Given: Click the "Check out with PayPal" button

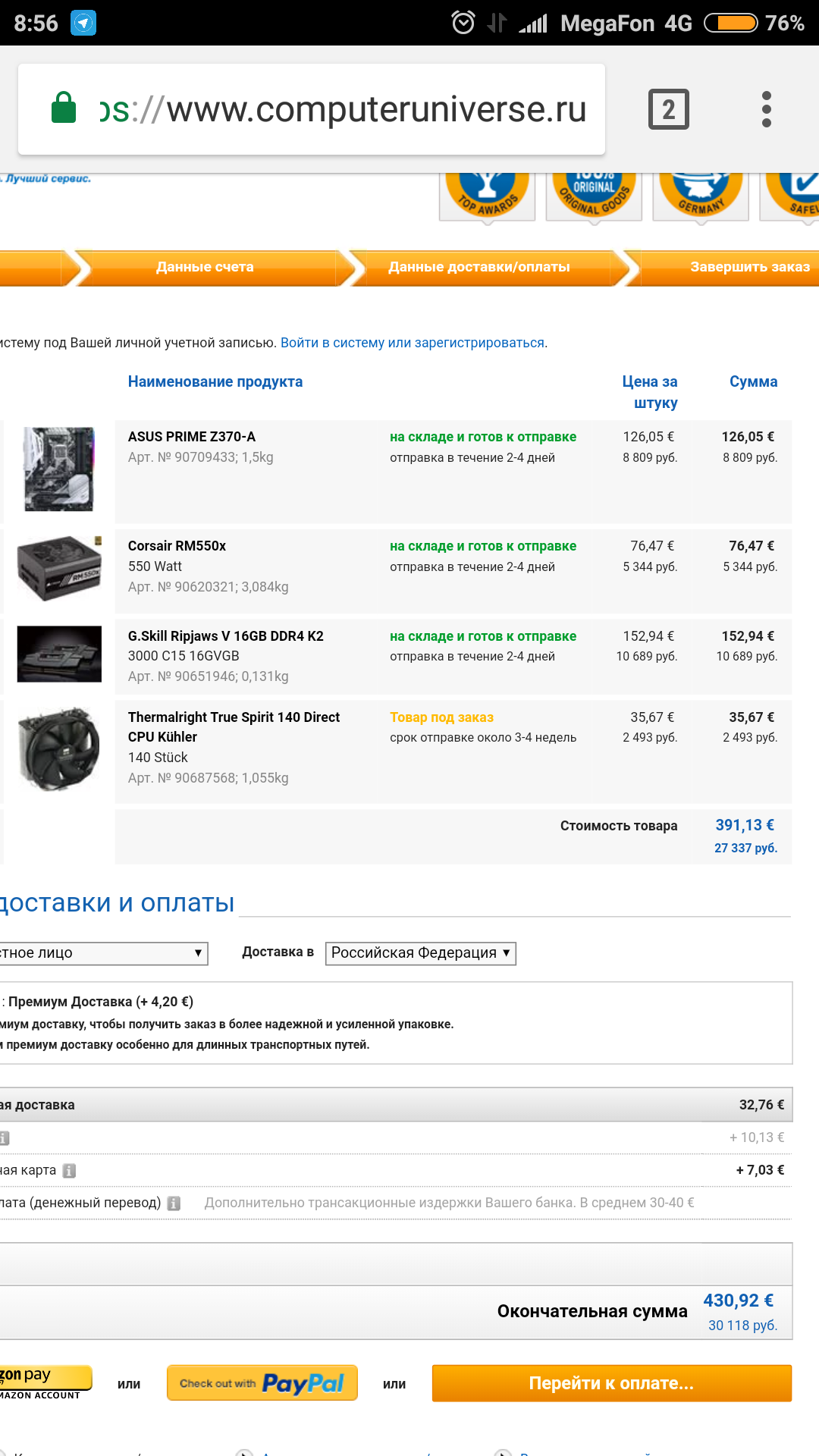Looking at the screenshot, I should 262,1383.
